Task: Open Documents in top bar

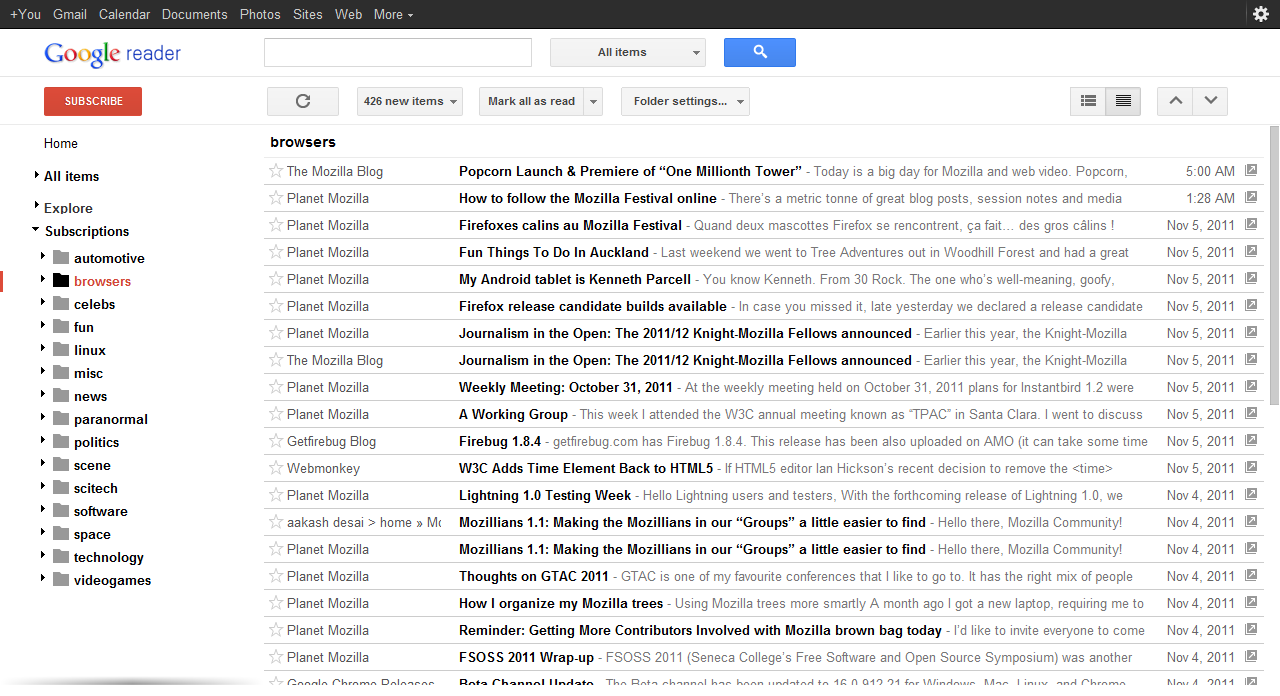Action: coord(195,14)
